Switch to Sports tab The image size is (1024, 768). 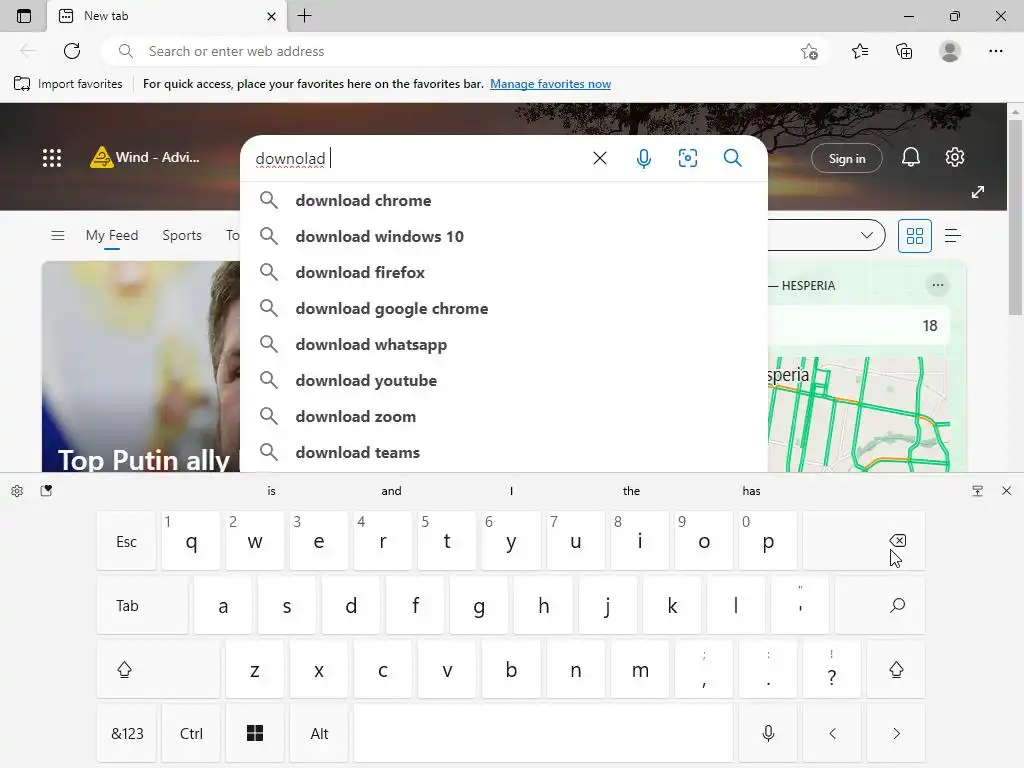click(182, 235)
